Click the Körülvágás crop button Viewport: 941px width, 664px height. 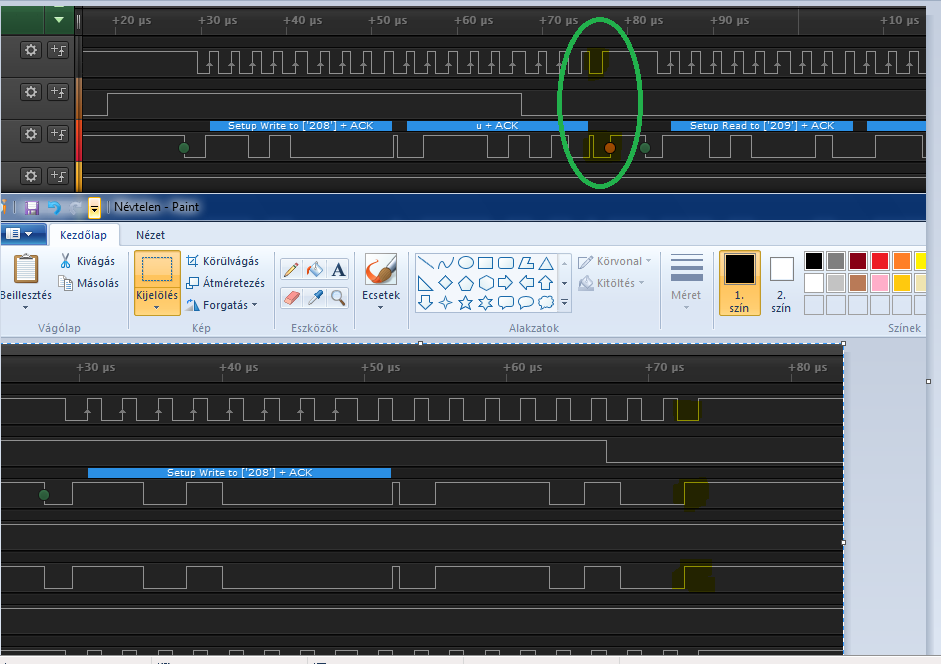(x=223, y=261)
